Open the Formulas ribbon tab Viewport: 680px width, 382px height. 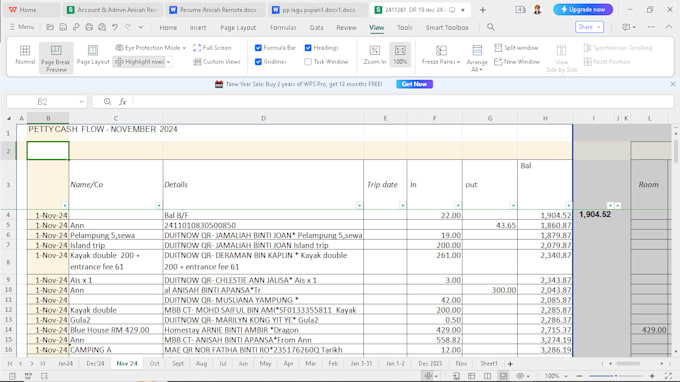[x=283, y=27]
